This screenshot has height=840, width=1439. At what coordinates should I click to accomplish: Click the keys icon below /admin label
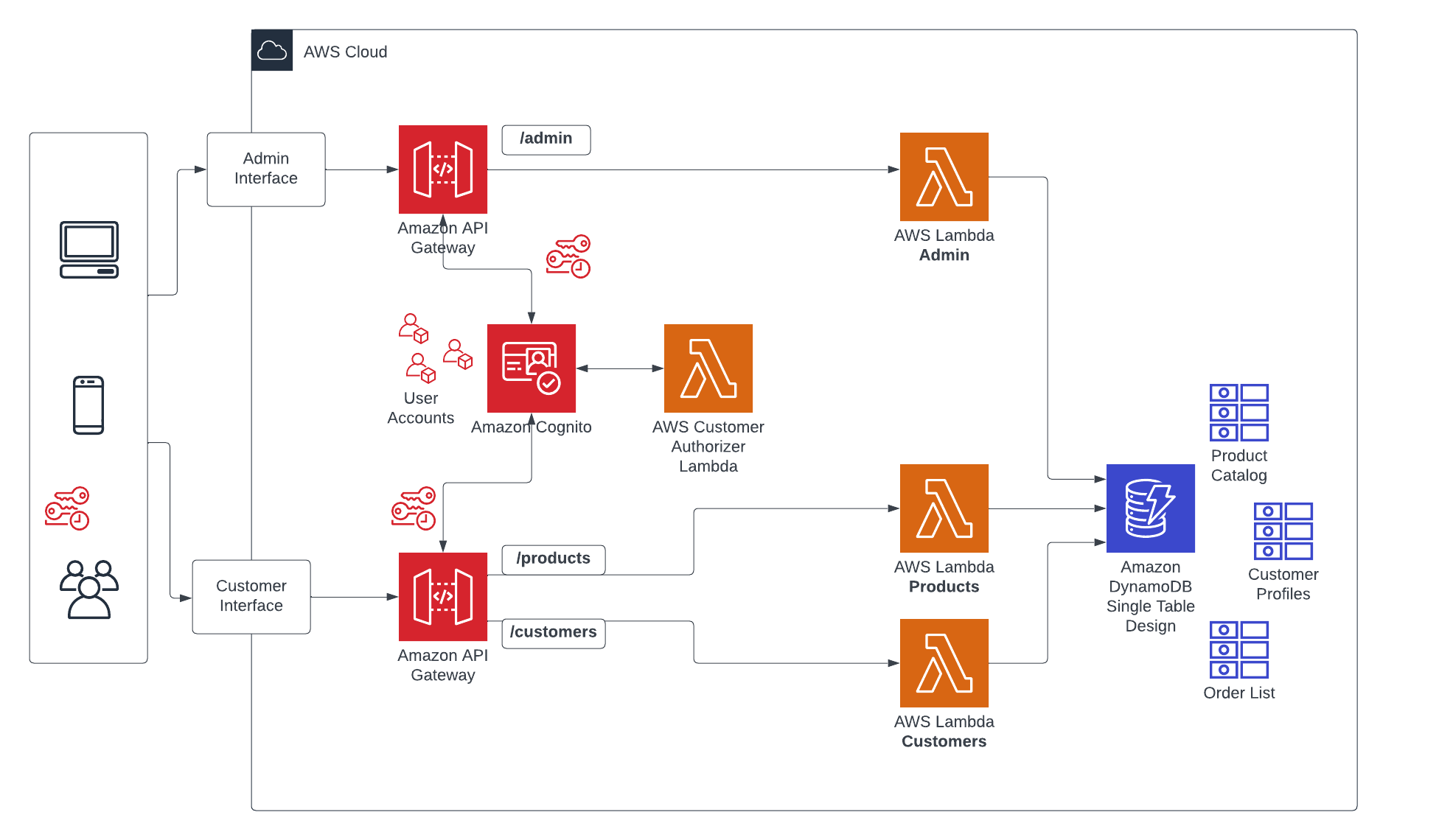click(568, 256)
